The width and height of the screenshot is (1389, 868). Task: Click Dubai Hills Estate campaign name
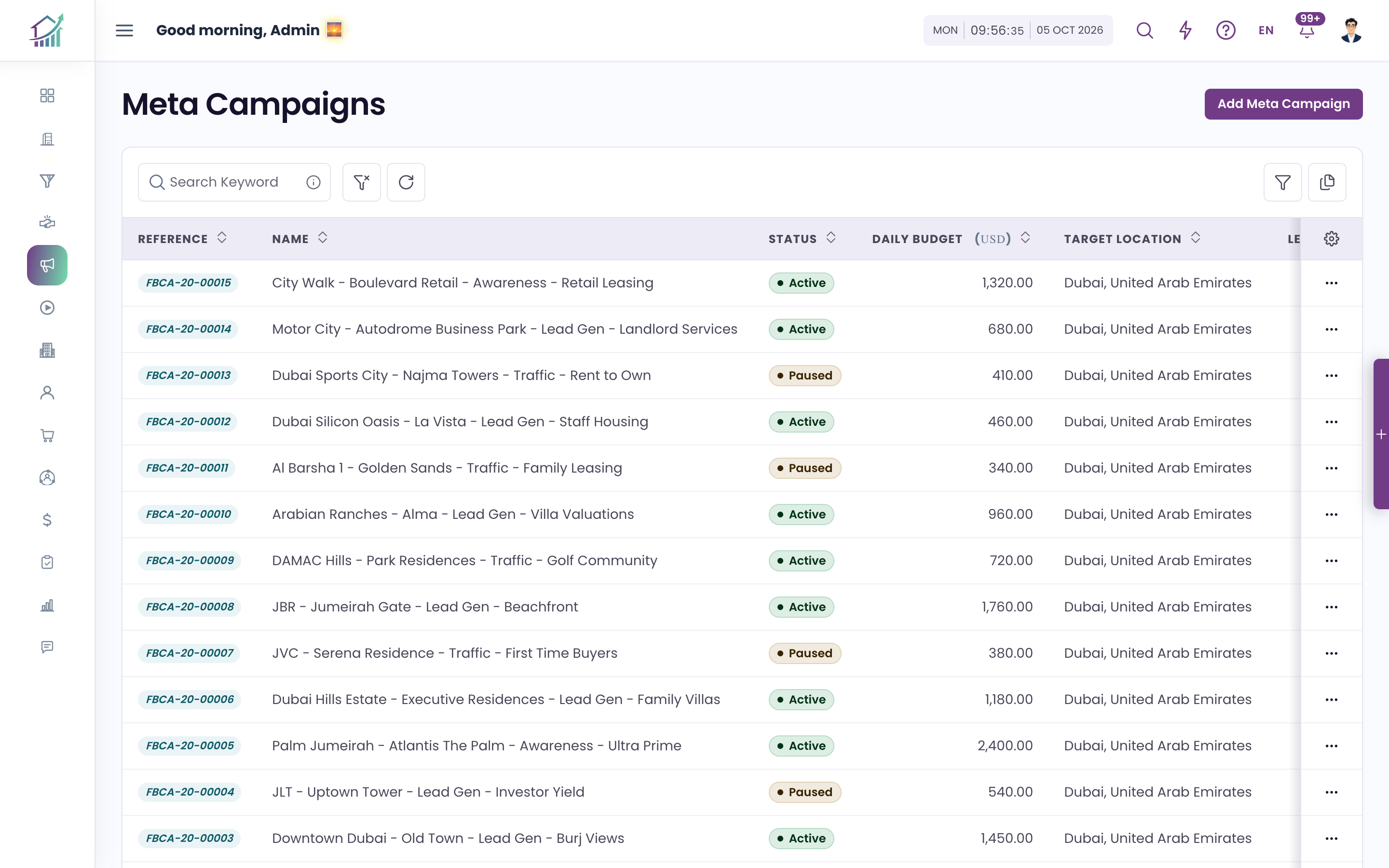(496, 699)
